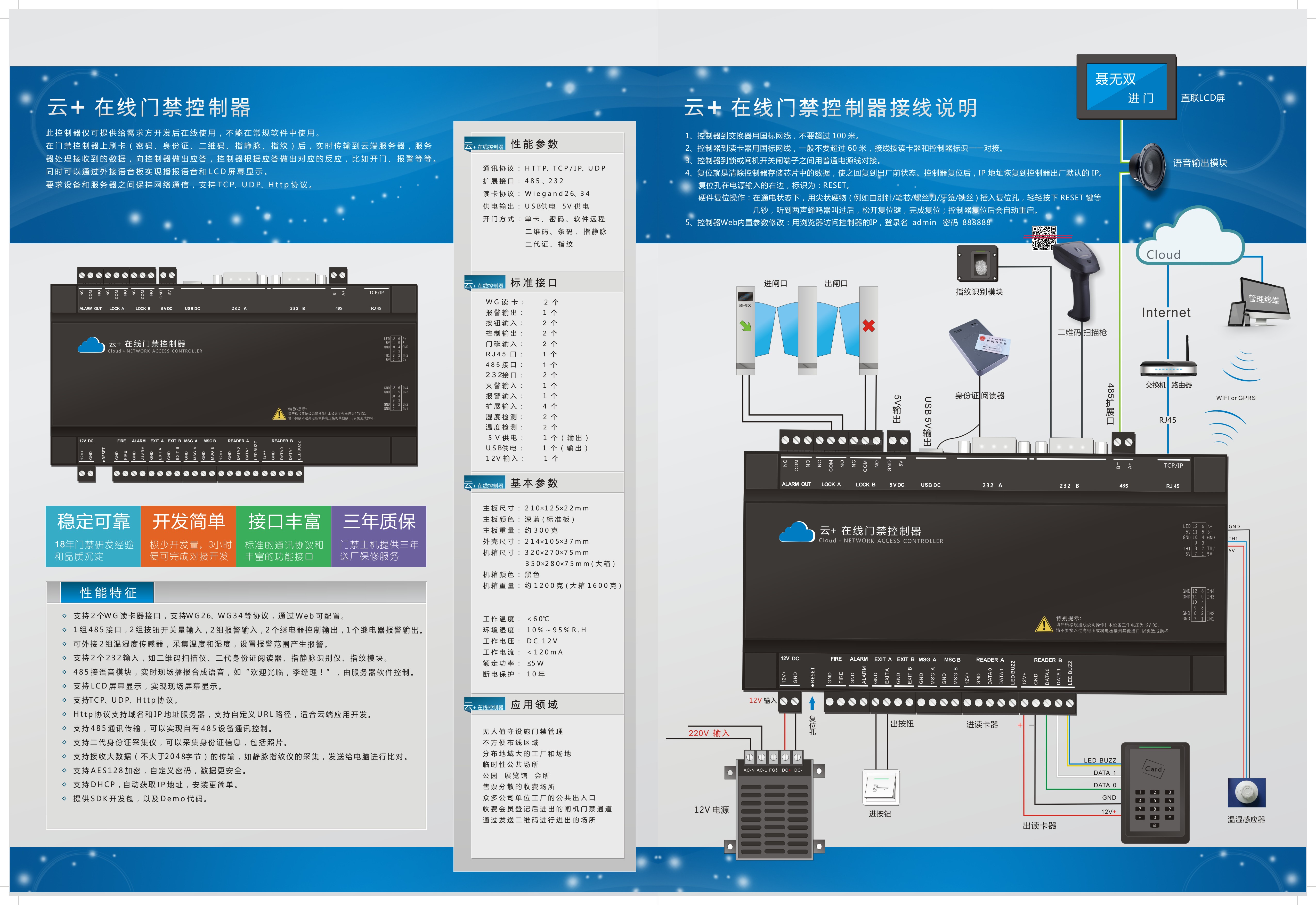Click the direct-connect LCD screen showing 聂无双
Image resolution: width=1316 pixels, height=905 pixels.
(x=1126, y=87)
